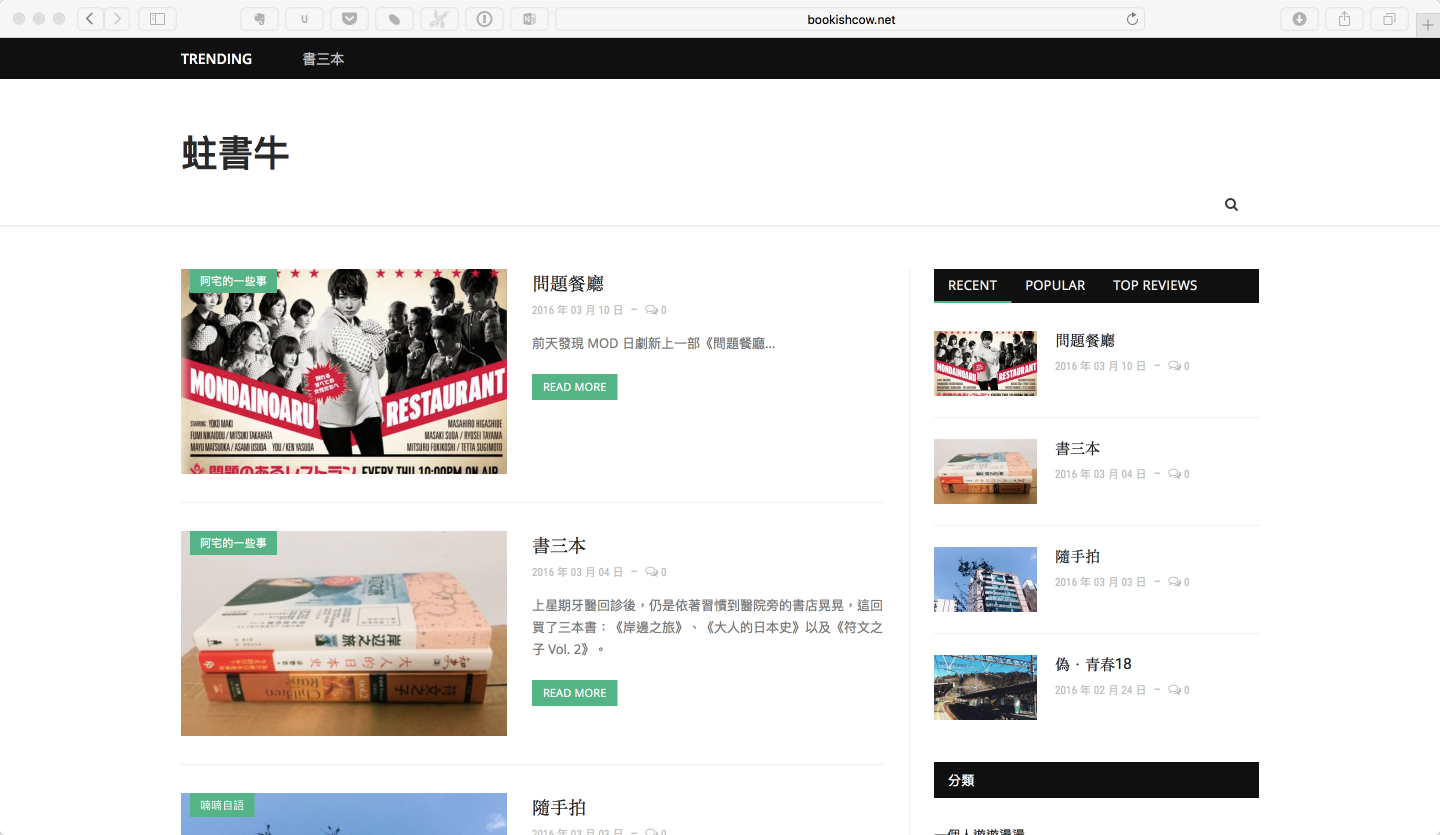Click 書三本 in the trending bar
Image resolution: width=1440 pixels, height=835 pixels.
[323, 59]
